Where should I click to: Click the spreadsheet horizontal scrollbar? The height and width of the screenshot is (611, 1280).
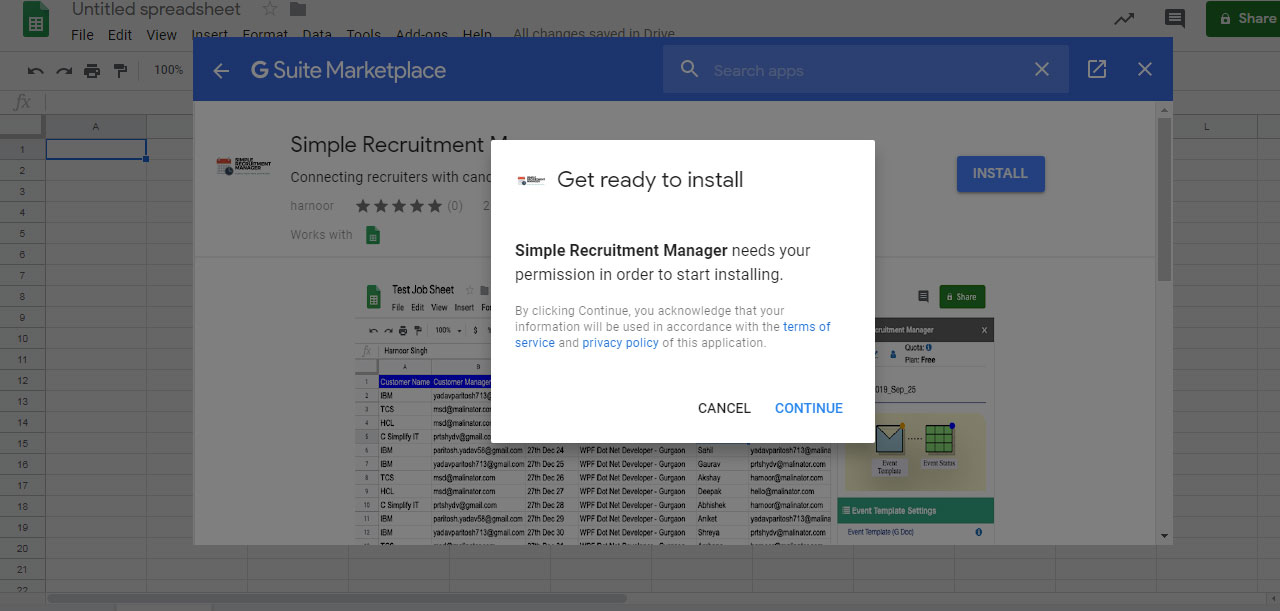click(337, 598)
